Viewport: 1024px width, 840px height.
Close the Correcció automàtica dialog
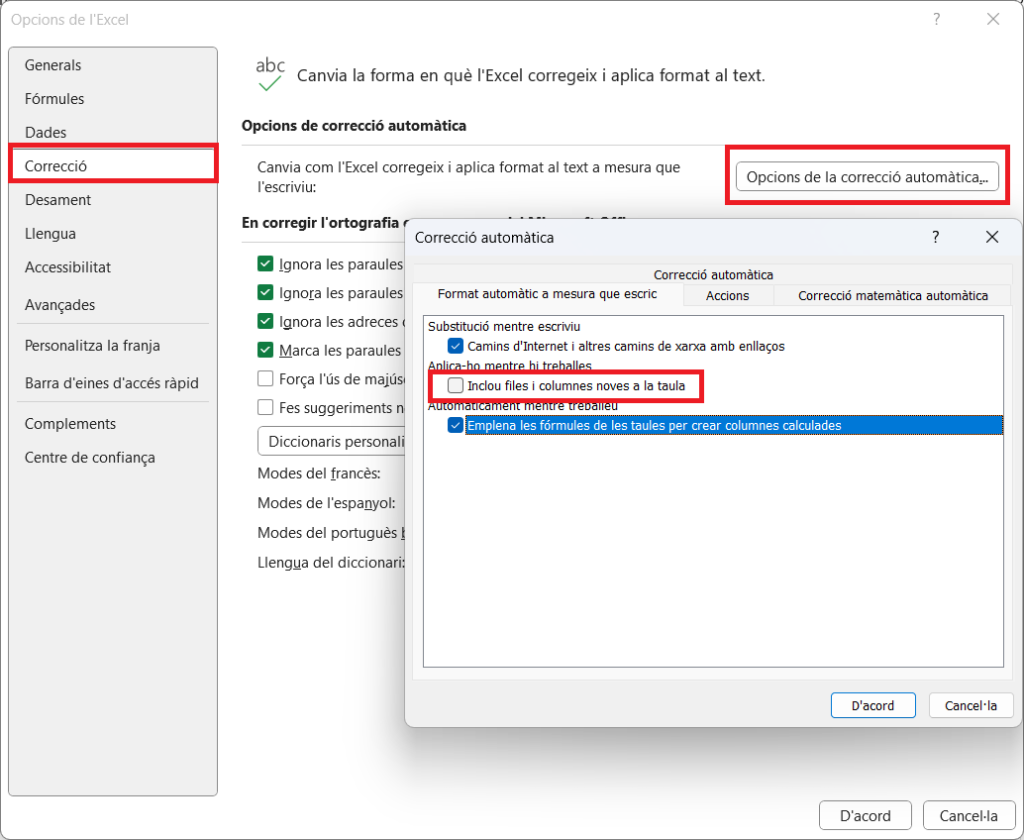pos(992,237)
